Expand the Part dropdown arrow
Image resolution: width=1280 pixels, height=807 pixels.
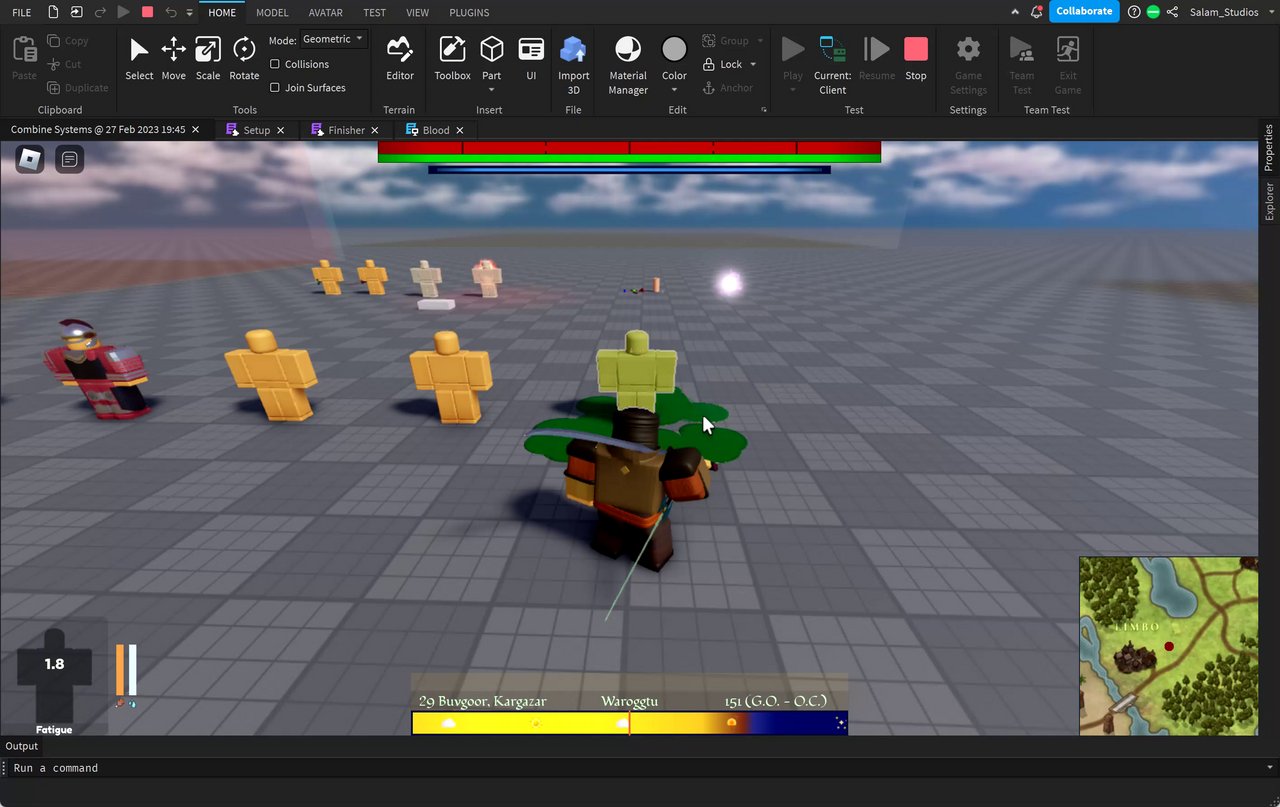pyautogui.click(x=491, y=90)
